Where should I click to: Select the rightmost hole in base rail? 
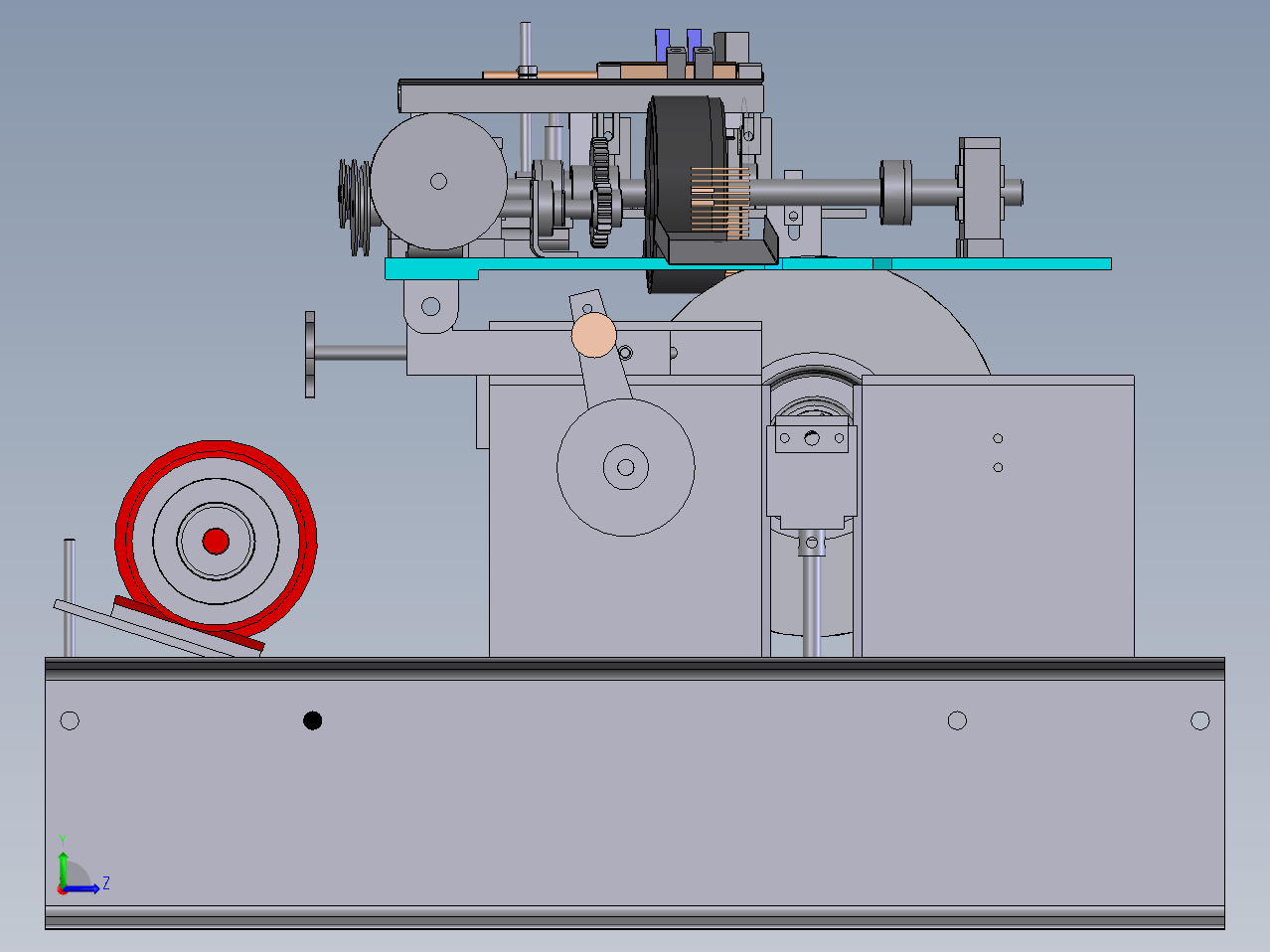click(1200, 720)
